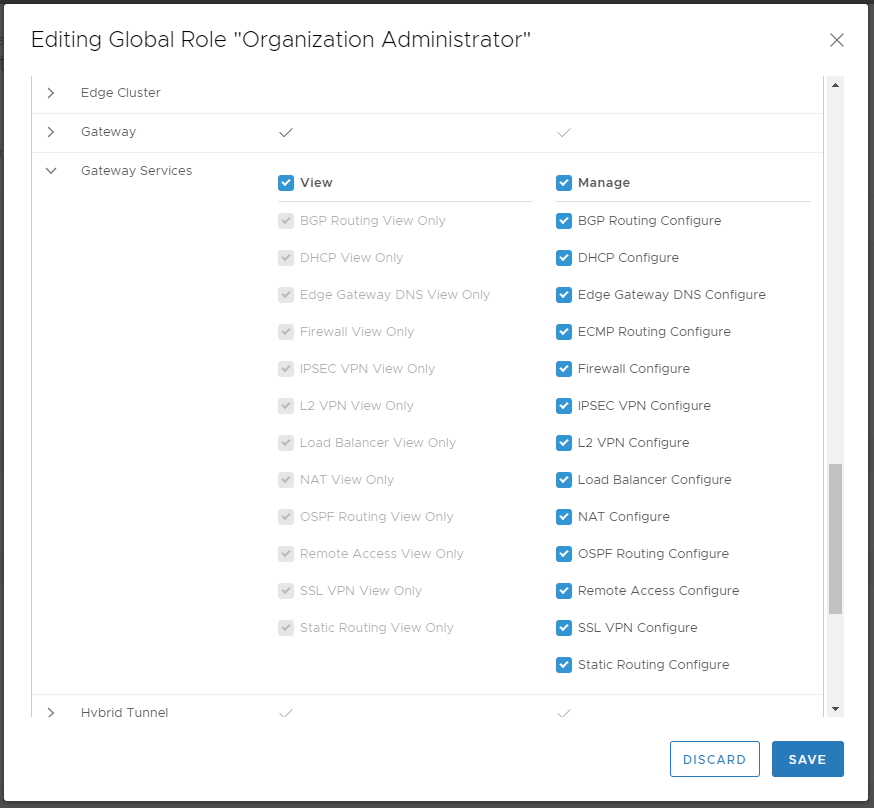
Task: Click the scrollbar up arrow
Action: 835,85
